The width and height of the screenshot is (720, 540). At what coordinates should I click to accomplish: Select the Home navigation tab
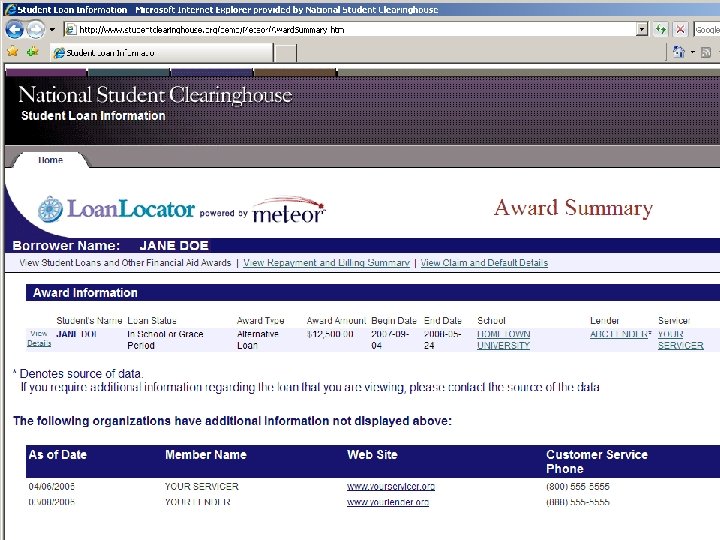[51, 160]
